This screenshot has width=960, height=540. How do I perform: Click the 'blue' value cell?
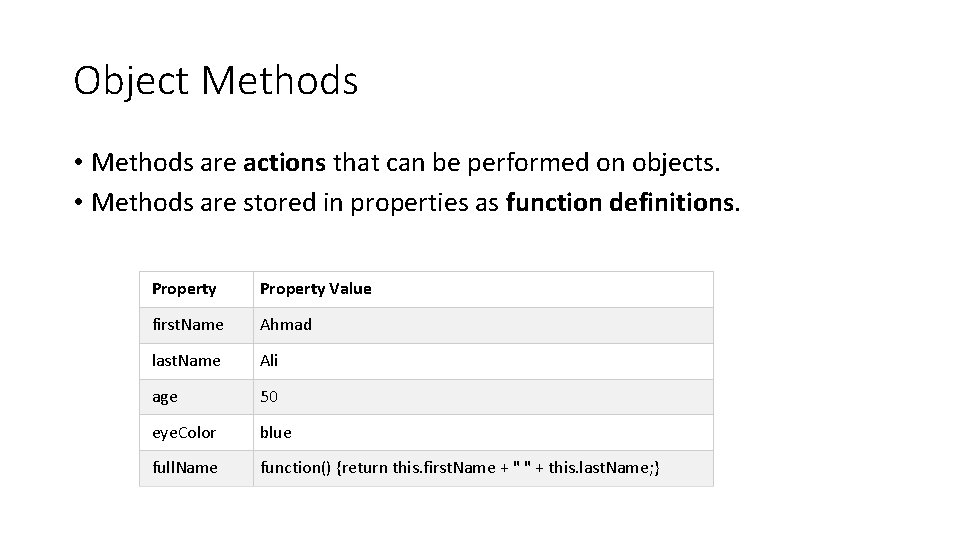(484, 433)
